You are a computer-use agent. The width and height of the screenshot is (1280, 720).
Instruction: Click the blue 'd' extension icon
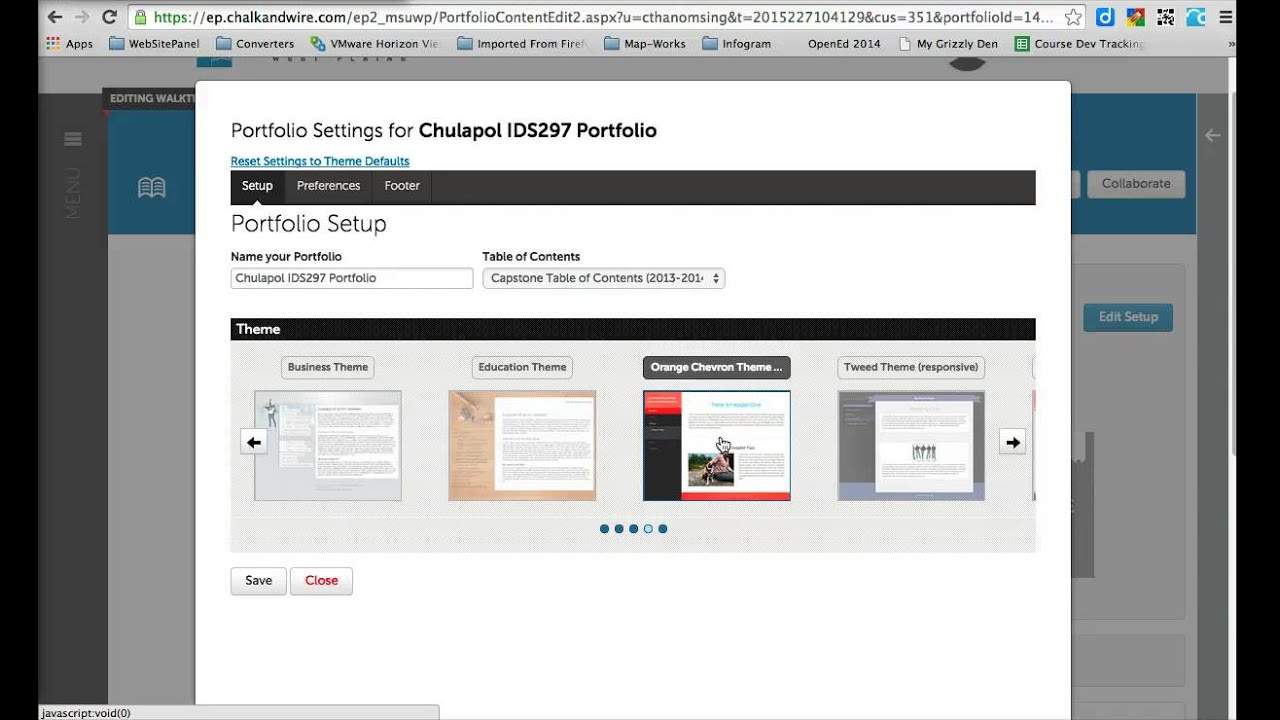[x=1105, y=17]
